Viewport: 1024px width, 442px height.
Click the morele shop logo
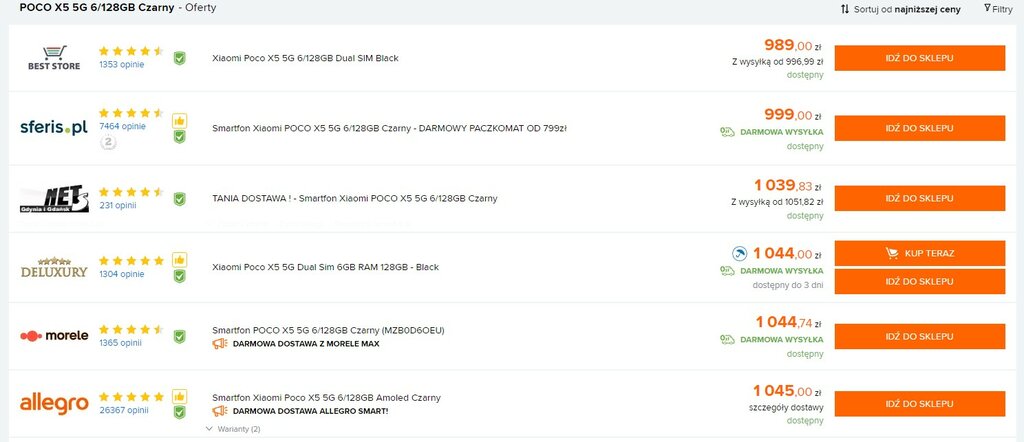point(54,336)
